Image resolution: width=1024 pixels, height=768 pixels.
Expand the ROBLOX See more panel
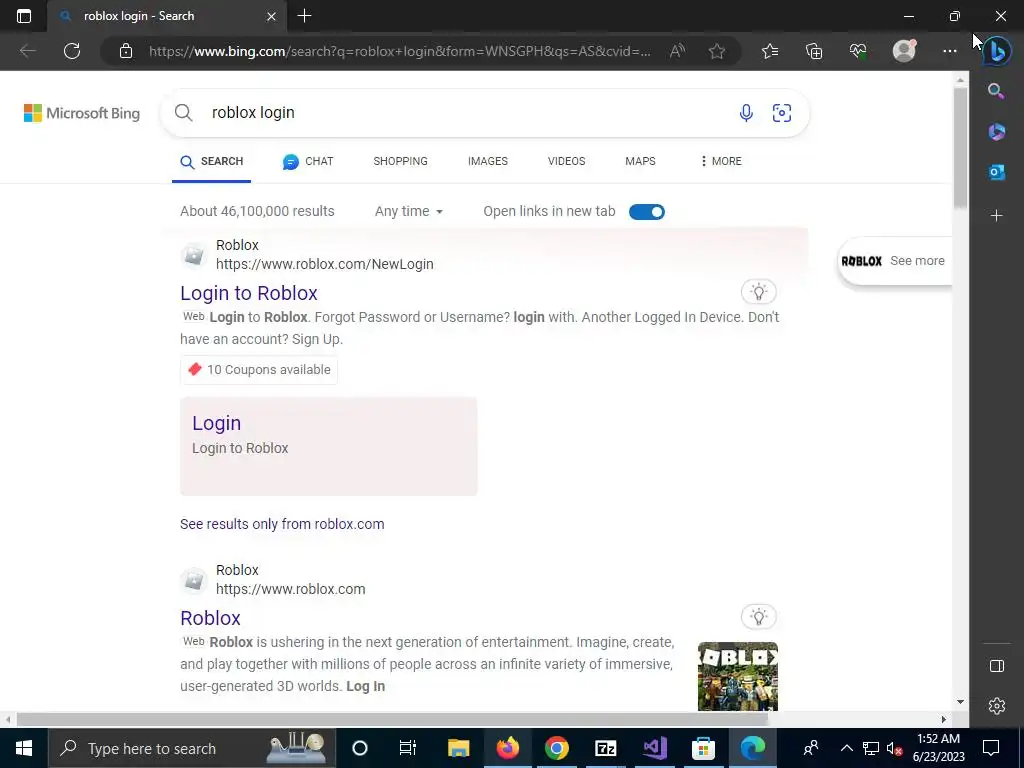[x=894, y=261]
